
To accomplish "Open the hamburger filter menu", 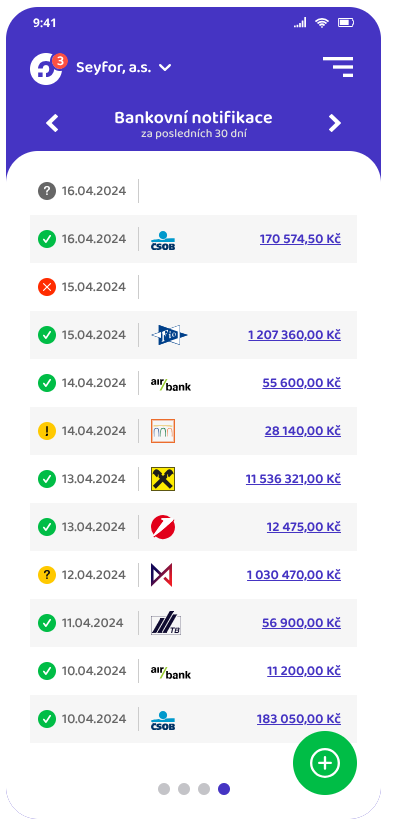I will pos(338,67).
